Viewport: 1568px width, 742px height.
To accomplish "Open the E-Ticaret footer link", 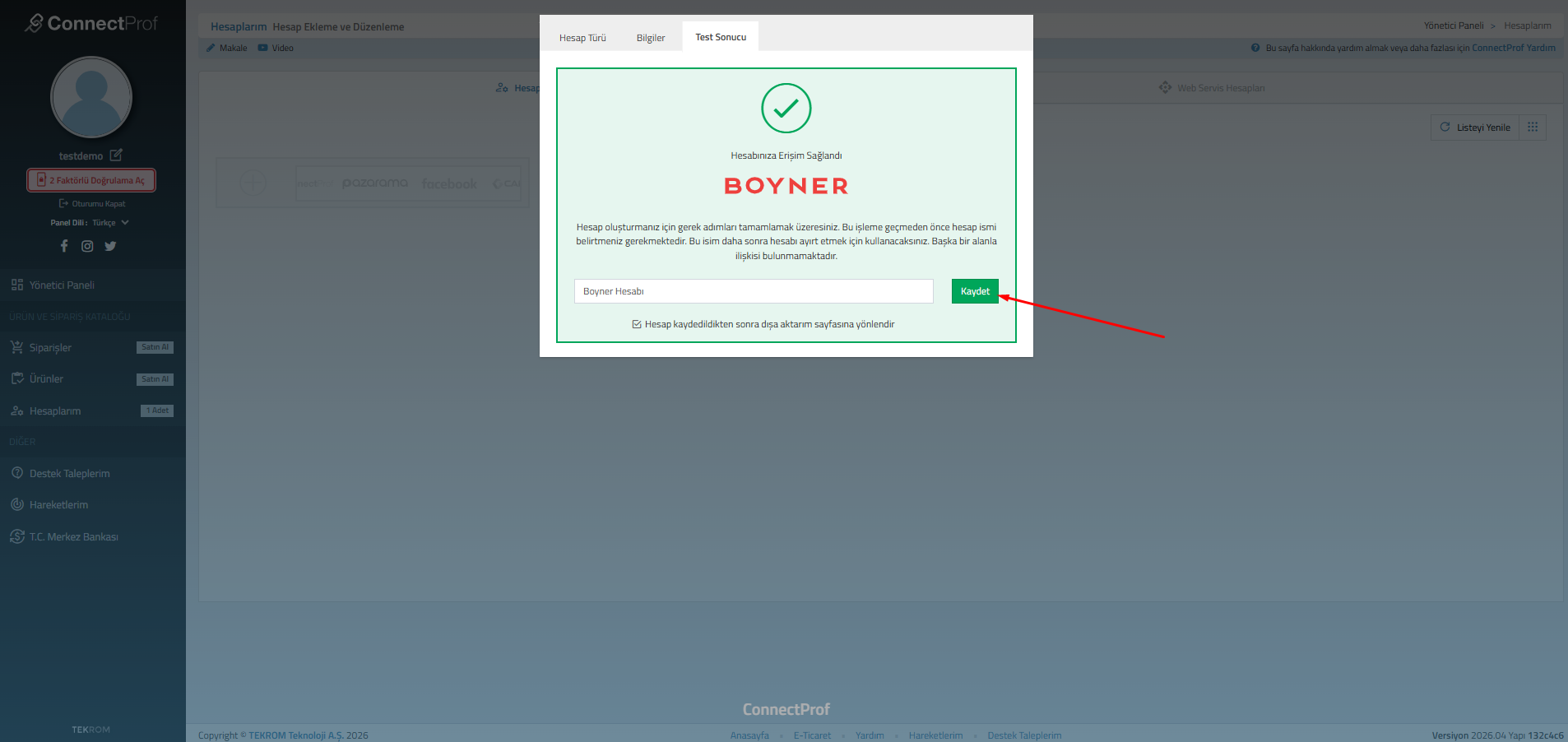I will (812, 735).
